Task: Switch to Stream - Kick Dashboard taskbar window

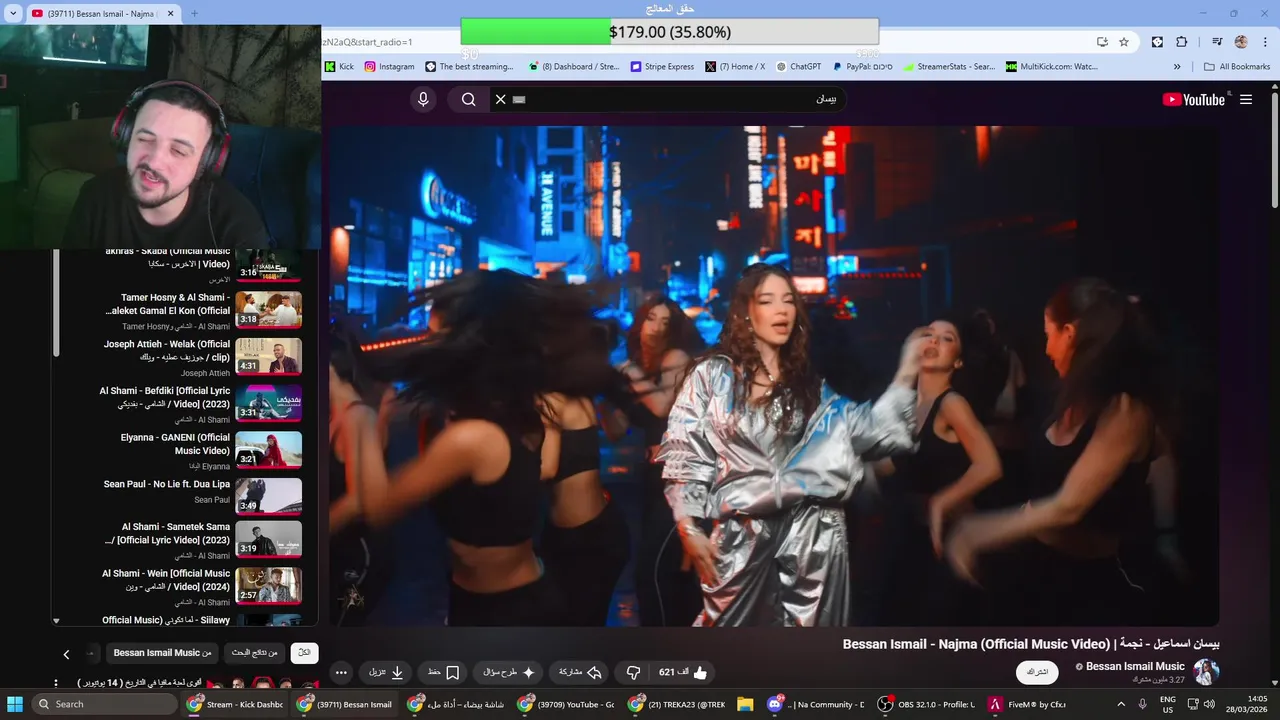Action: (x=236, y=704)
